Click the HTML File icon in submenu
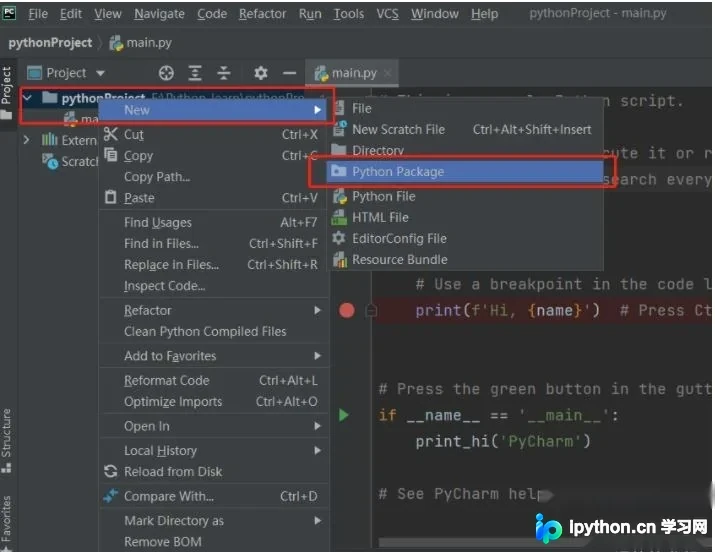The width and height of the screenshot is (715, 552). (x=339, y=217)
